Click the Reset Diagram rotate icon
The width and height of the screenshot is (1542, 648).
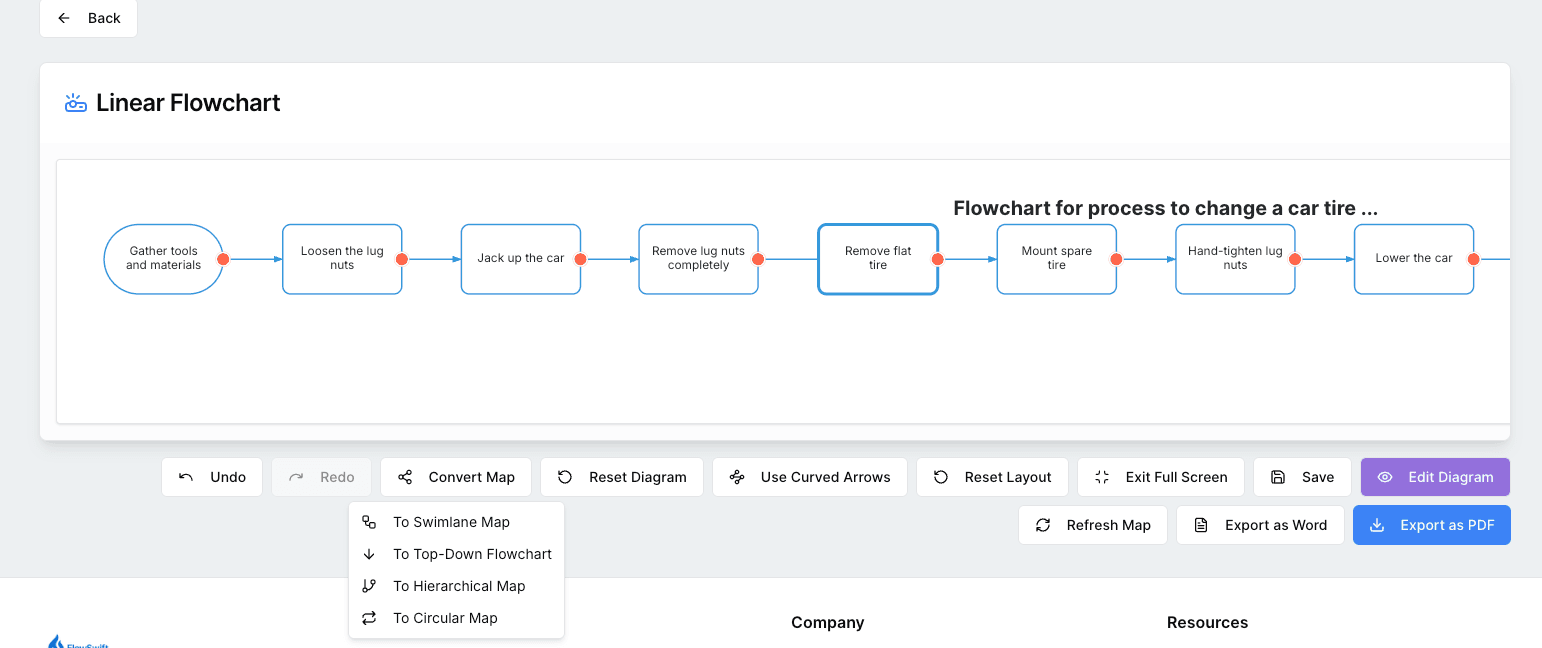(x=565, y=477)
